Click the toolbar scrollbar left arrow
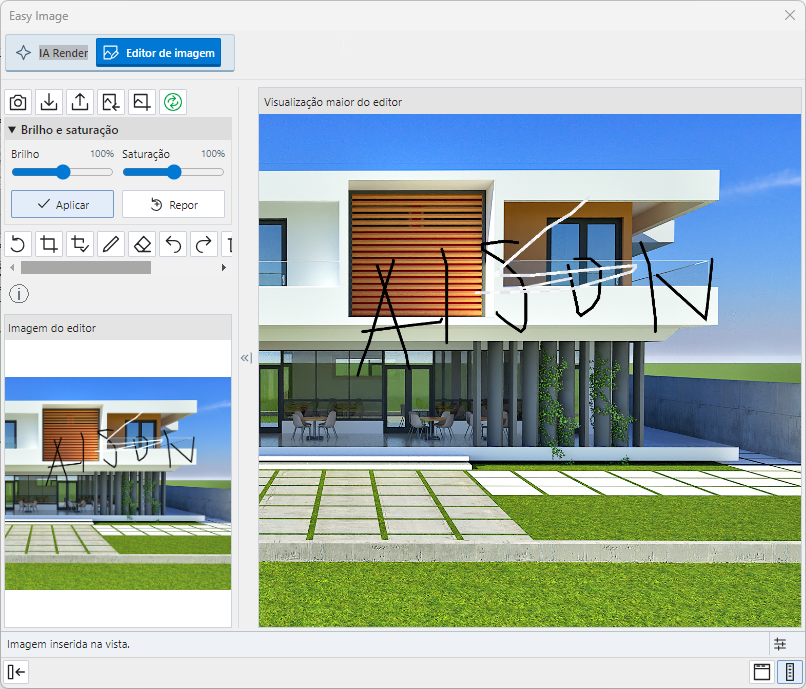 tap(13, 267)
